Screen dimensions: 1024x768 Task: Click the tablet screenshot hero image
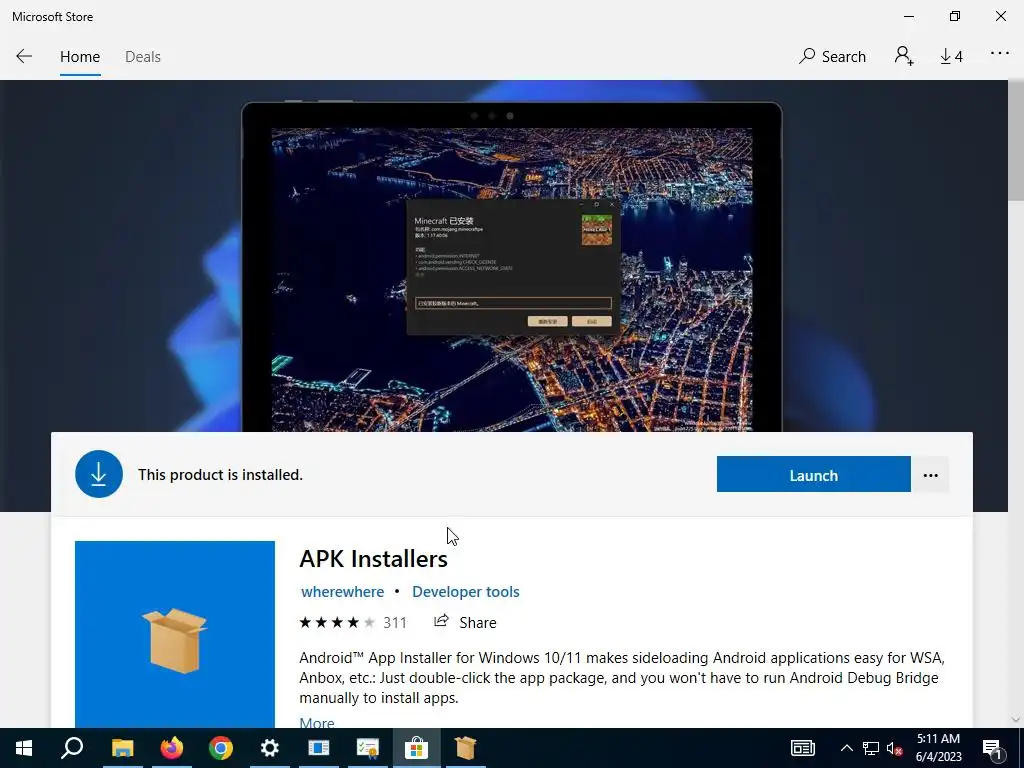(512, 268)
